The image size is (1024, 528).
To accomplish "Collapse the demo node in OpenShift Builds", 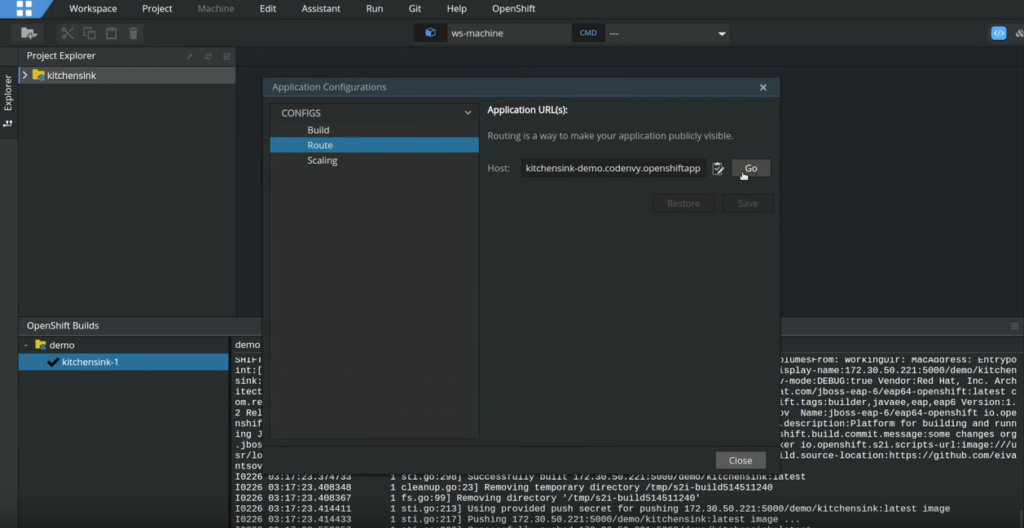I will point(25,345).
